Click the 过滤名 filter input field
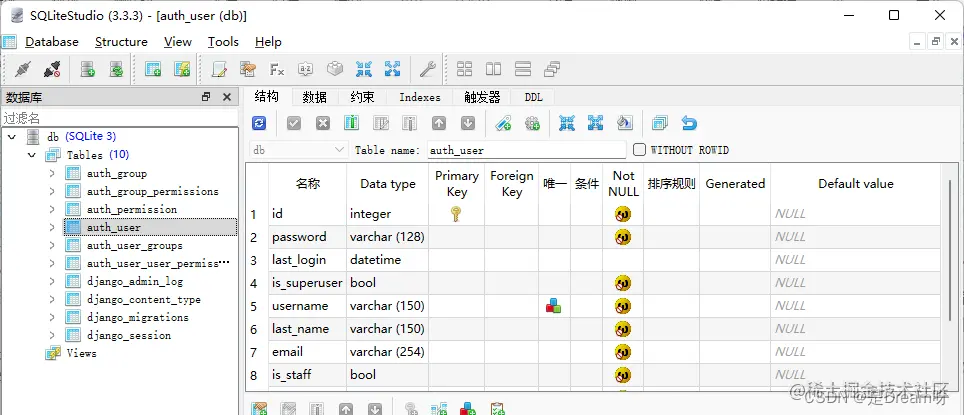The height and width of the screenshot is (415, 964). pos(119,117)
